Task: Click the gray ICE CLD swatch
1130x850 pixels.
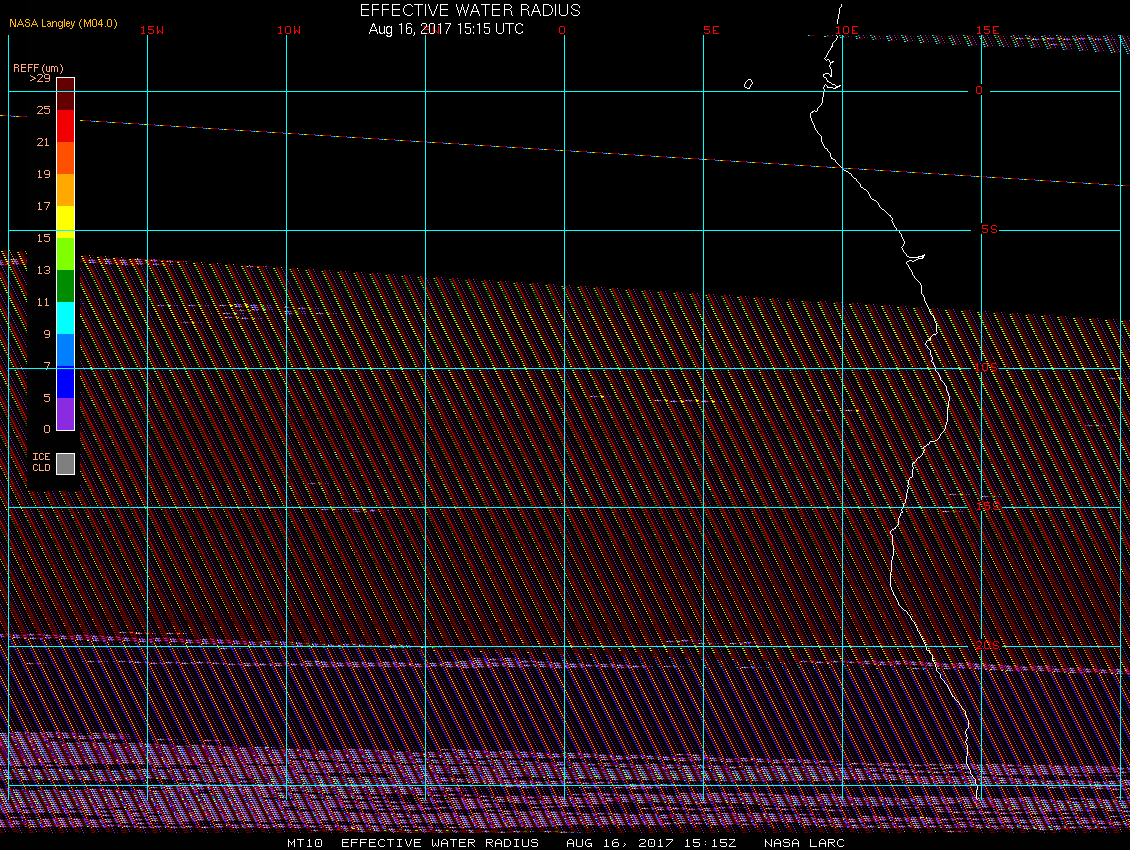Action: coord(66,464)
